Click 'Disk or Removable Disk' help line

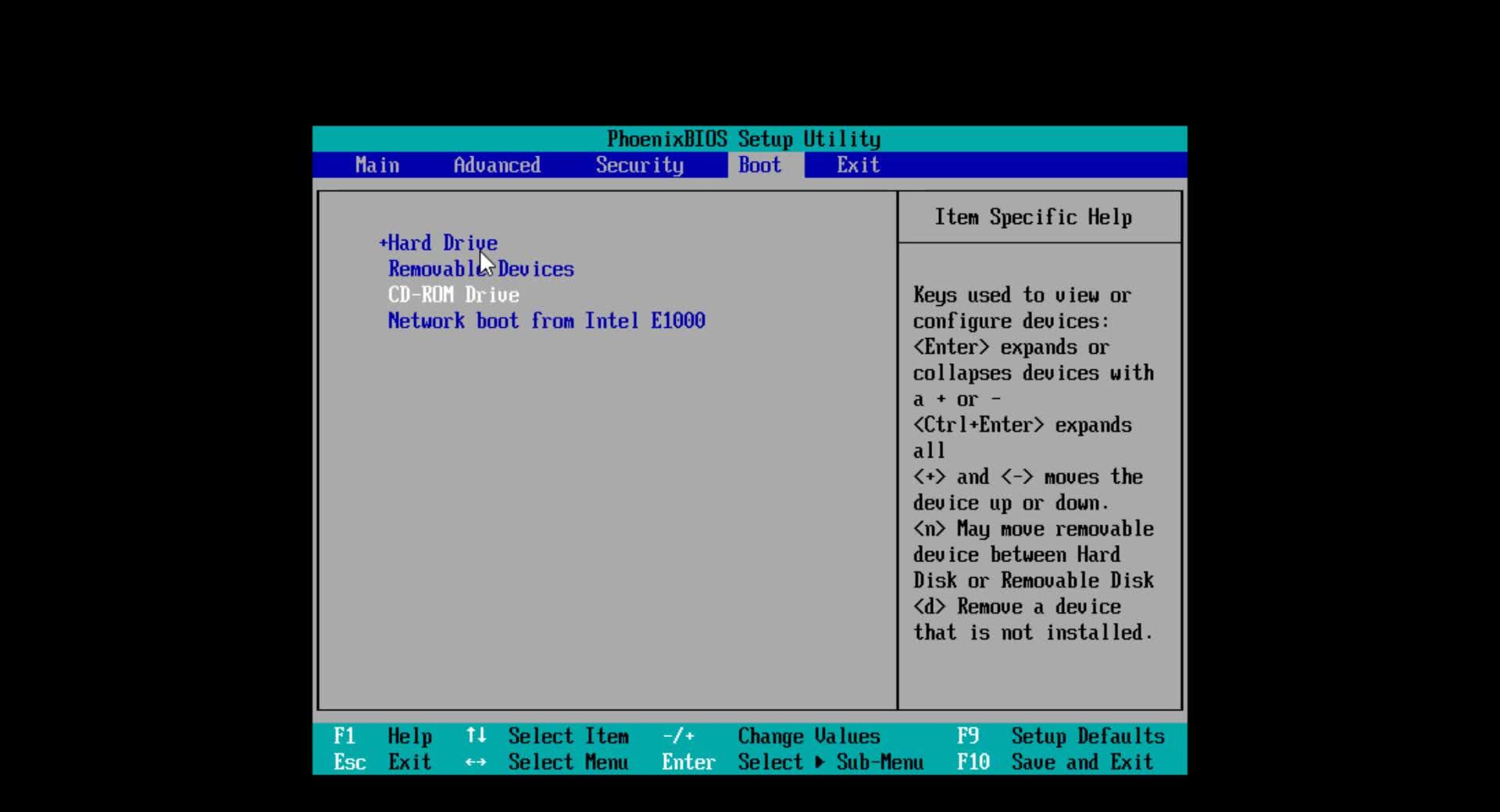click(1033, 580)
